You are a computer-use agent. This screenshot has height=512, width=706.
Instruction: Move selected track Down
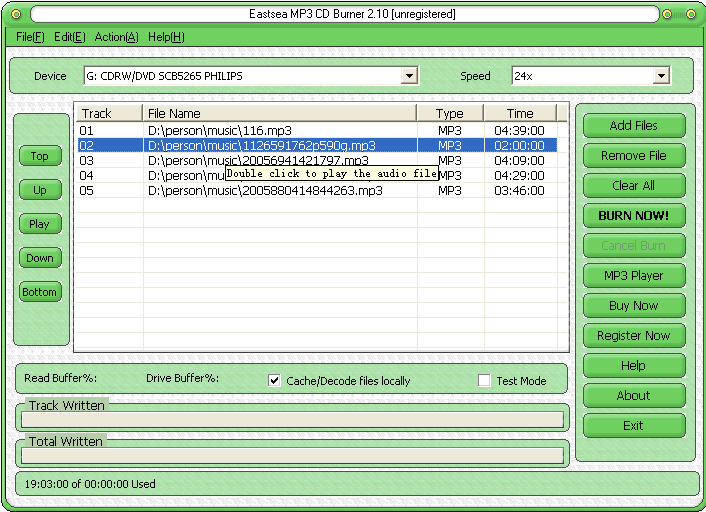pyautogui.click(x=39, y=258)
